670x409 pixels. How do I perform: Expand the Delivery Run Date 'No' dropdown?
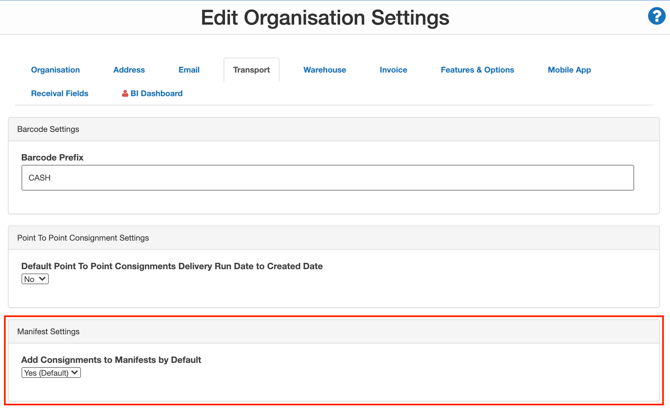35,279
